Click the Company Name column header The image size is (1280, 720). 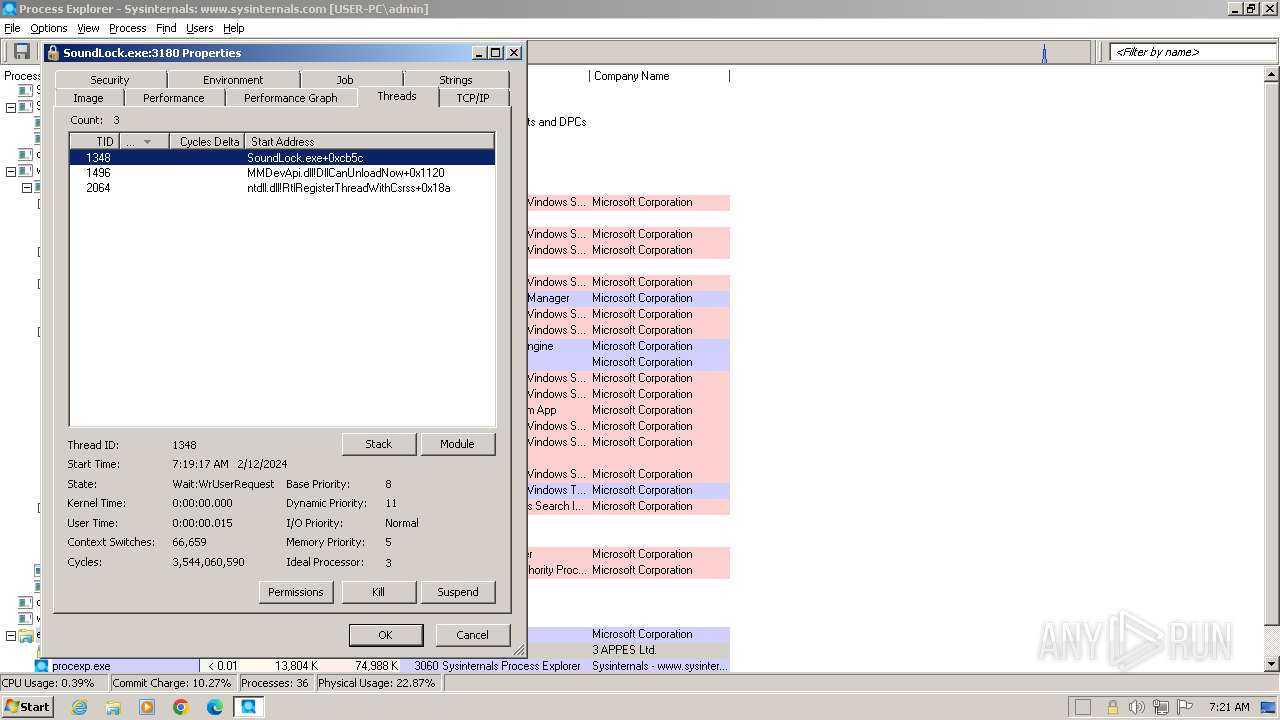(x=658, y=76)
